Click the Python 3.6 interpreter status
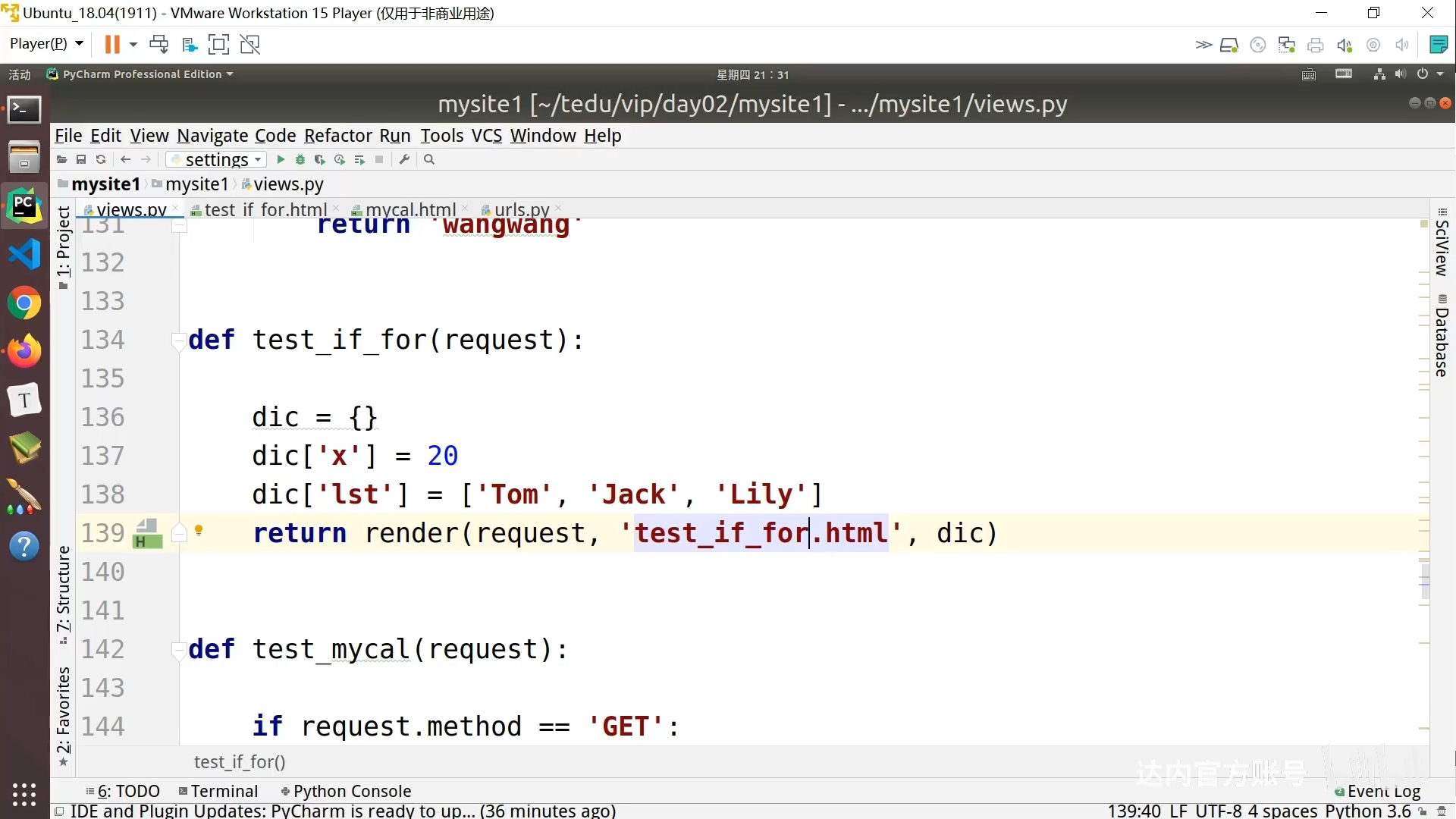1456x819 pixels. [1368, 811]
